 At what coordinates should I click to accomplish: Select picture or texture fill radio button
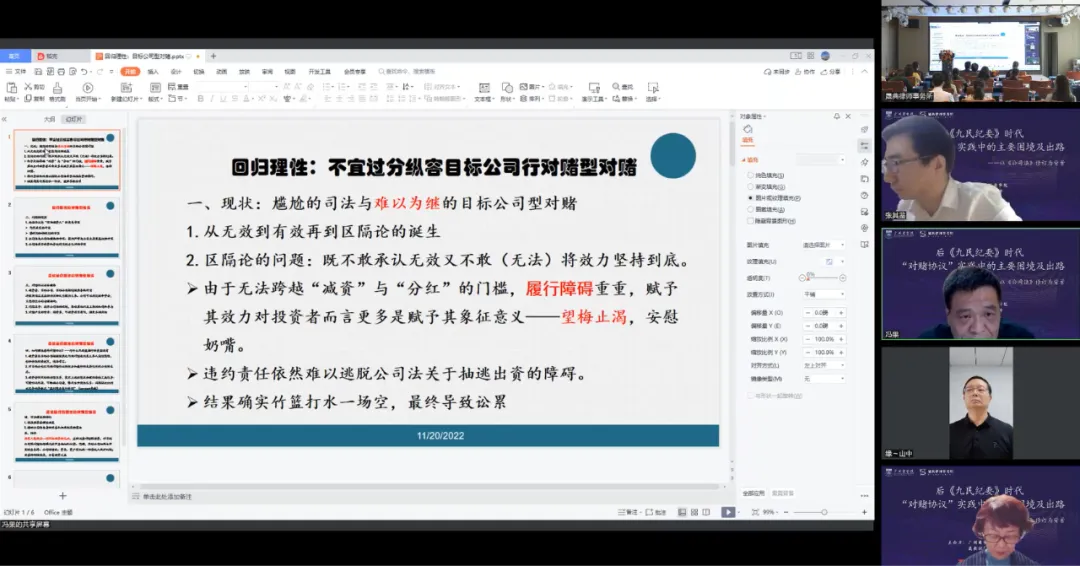(x=750, y=198)
